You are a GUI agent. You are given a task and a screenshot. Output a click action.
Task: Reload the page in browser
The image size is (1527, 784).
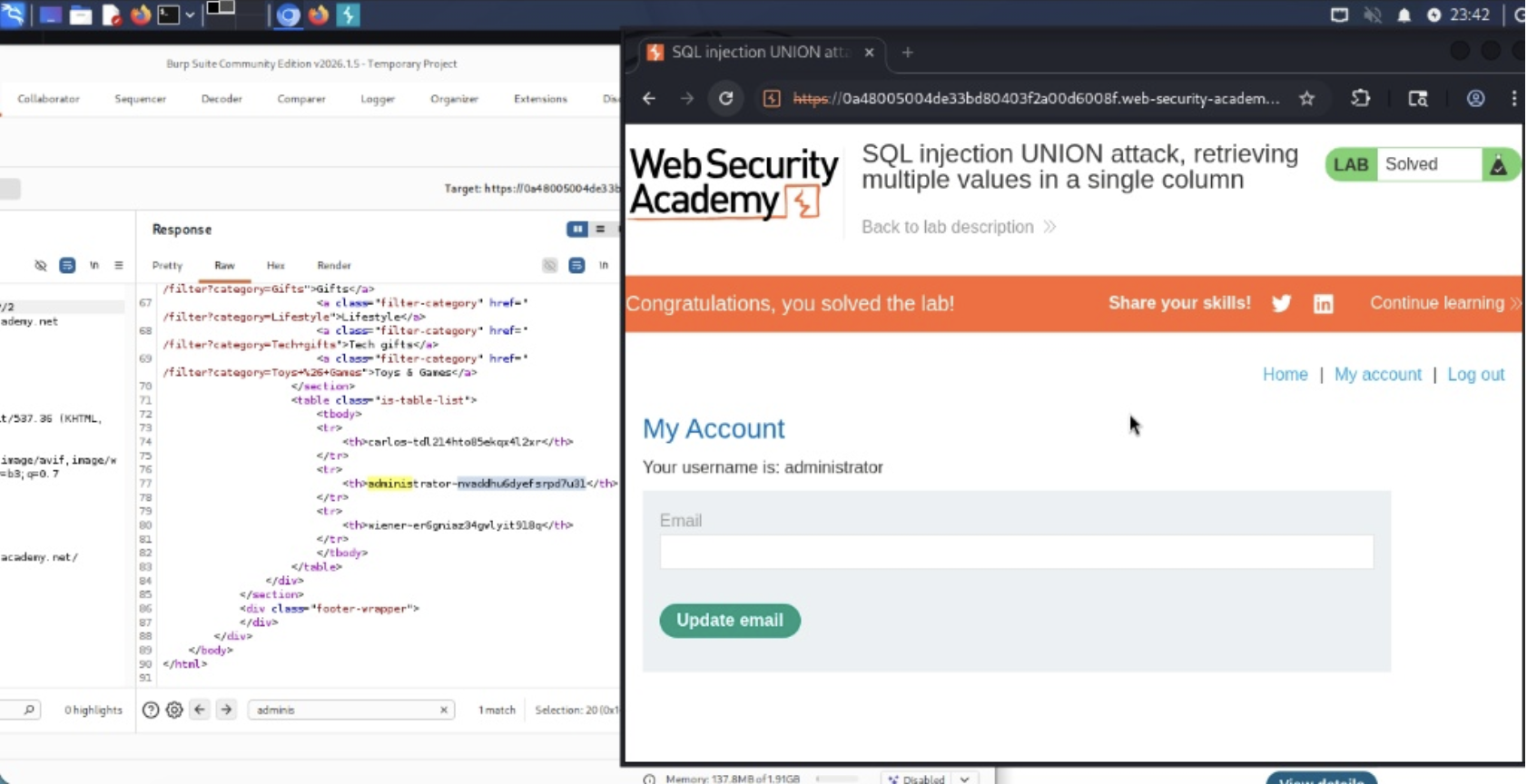coord(725,98)
